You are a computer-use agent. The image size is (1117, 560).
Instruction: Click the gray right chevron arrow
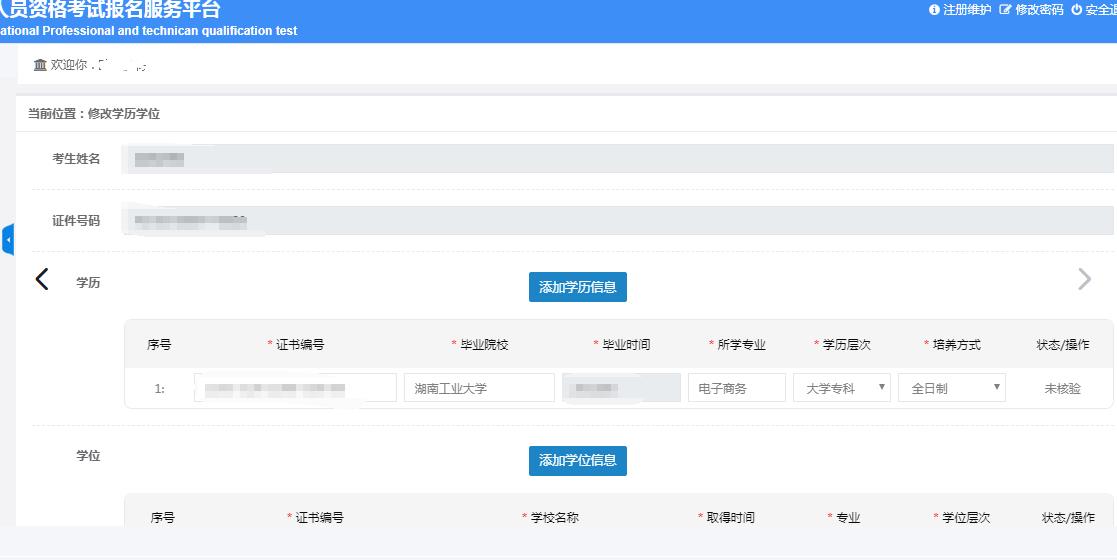[1084, 279]
